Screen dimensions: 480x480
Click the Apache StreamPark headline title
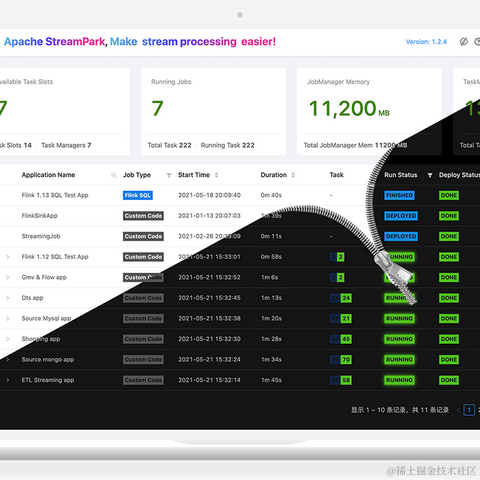coord(140,42)
